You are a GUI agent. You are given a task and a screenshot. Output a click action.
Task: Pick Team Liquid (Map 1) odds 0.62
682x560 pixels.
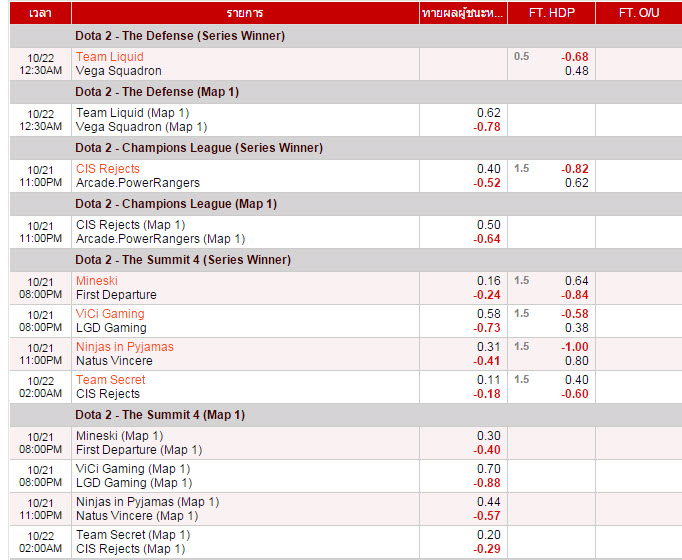[488, 113]
